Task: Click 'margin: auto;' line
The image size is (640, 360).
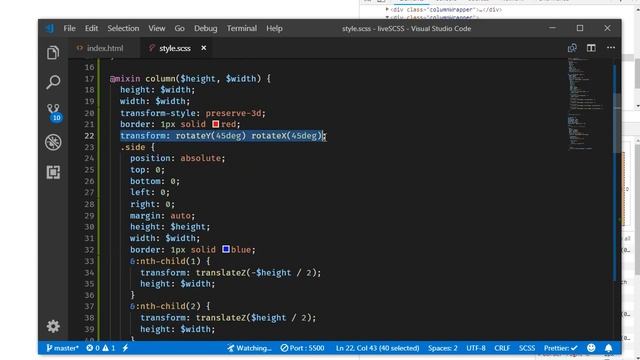Action: 162,215
